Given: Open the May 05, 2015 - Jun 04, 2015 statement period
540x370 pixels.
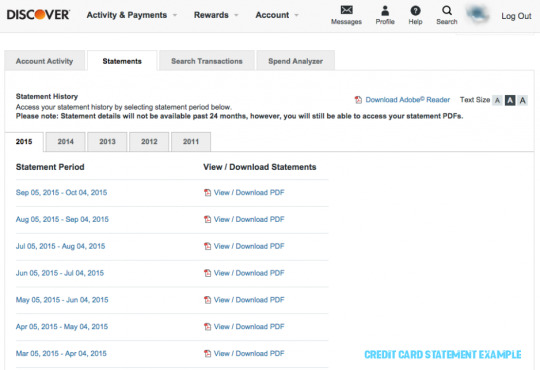Looking at the screenshot, I should click(x=62, y=300).
